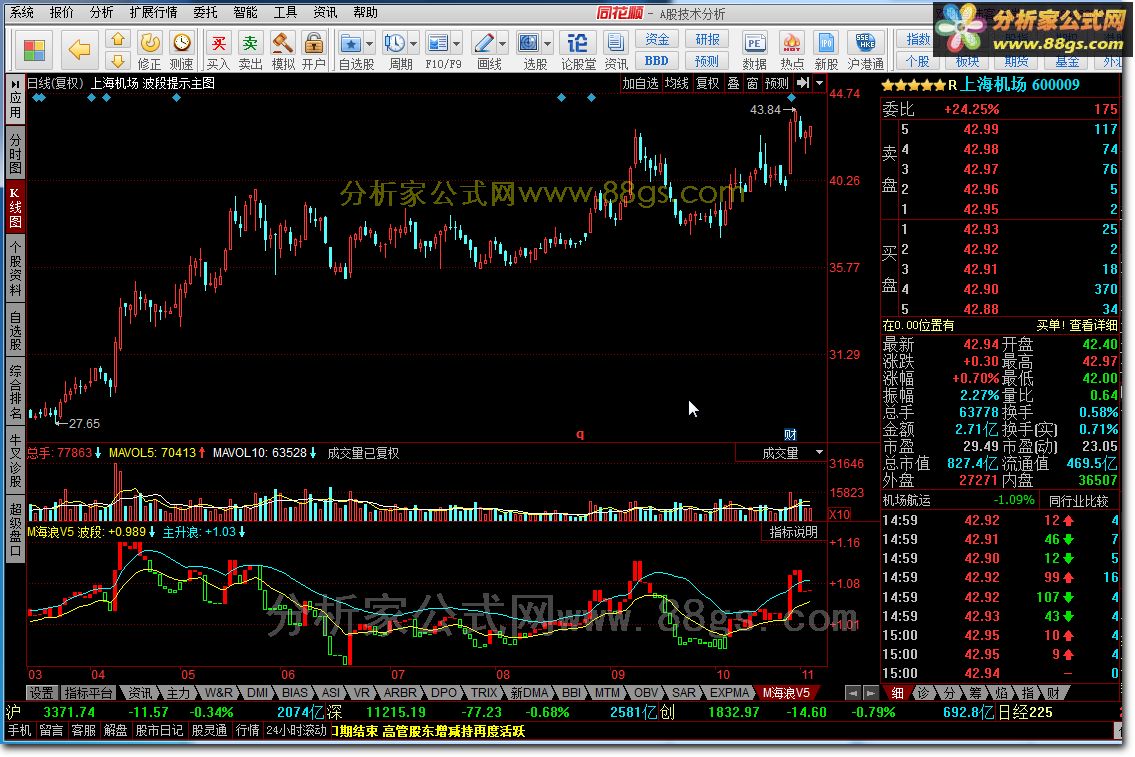The image size is (1135, 757).
Task: Expand the 周期 period dropdown arrow
Action: pyautogui.click(x=413, y=43)
